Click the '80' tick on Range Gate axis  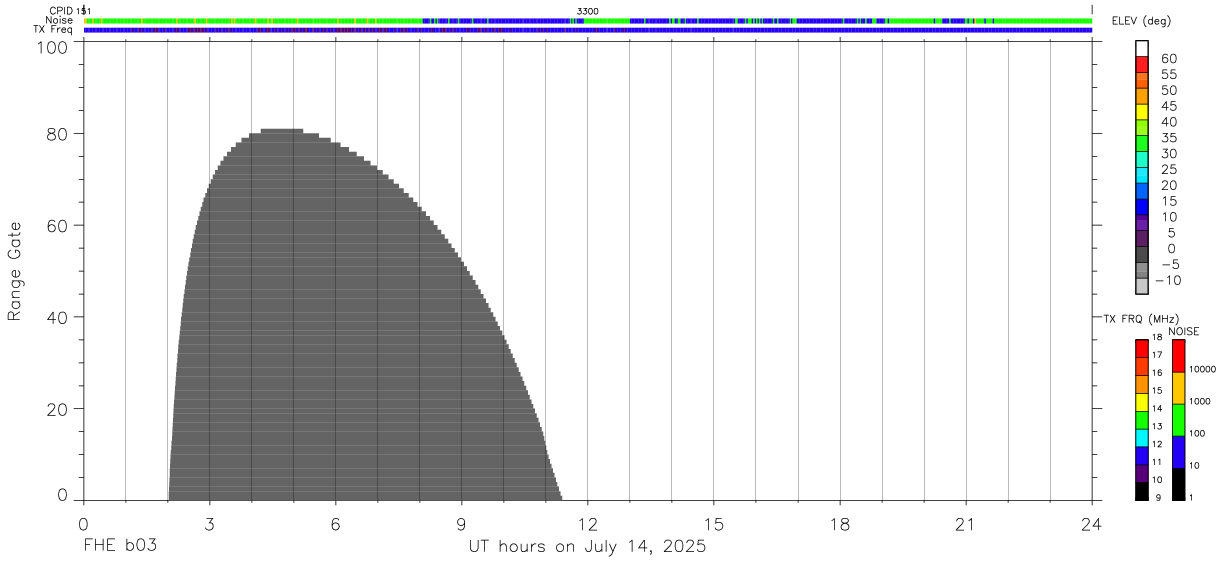pyautogui.click(x=59, y=134)
